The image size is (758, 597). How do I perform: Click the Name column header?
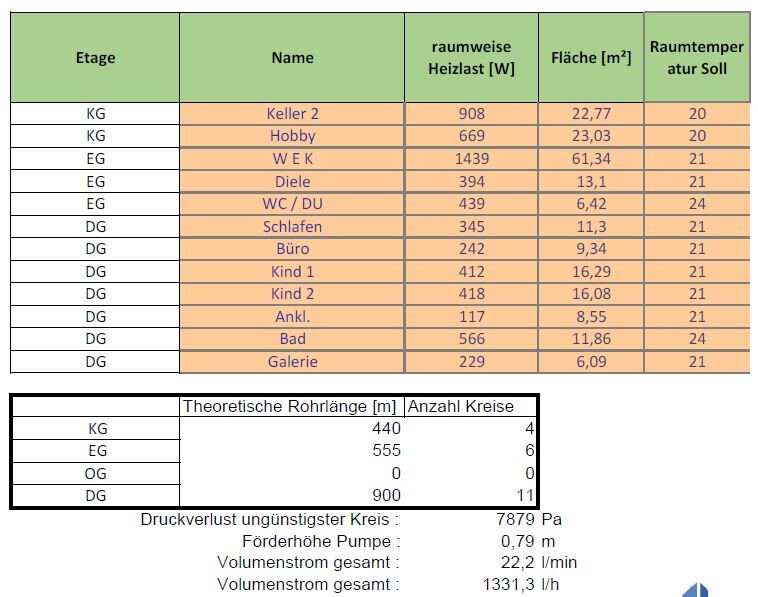coord(292,58)
